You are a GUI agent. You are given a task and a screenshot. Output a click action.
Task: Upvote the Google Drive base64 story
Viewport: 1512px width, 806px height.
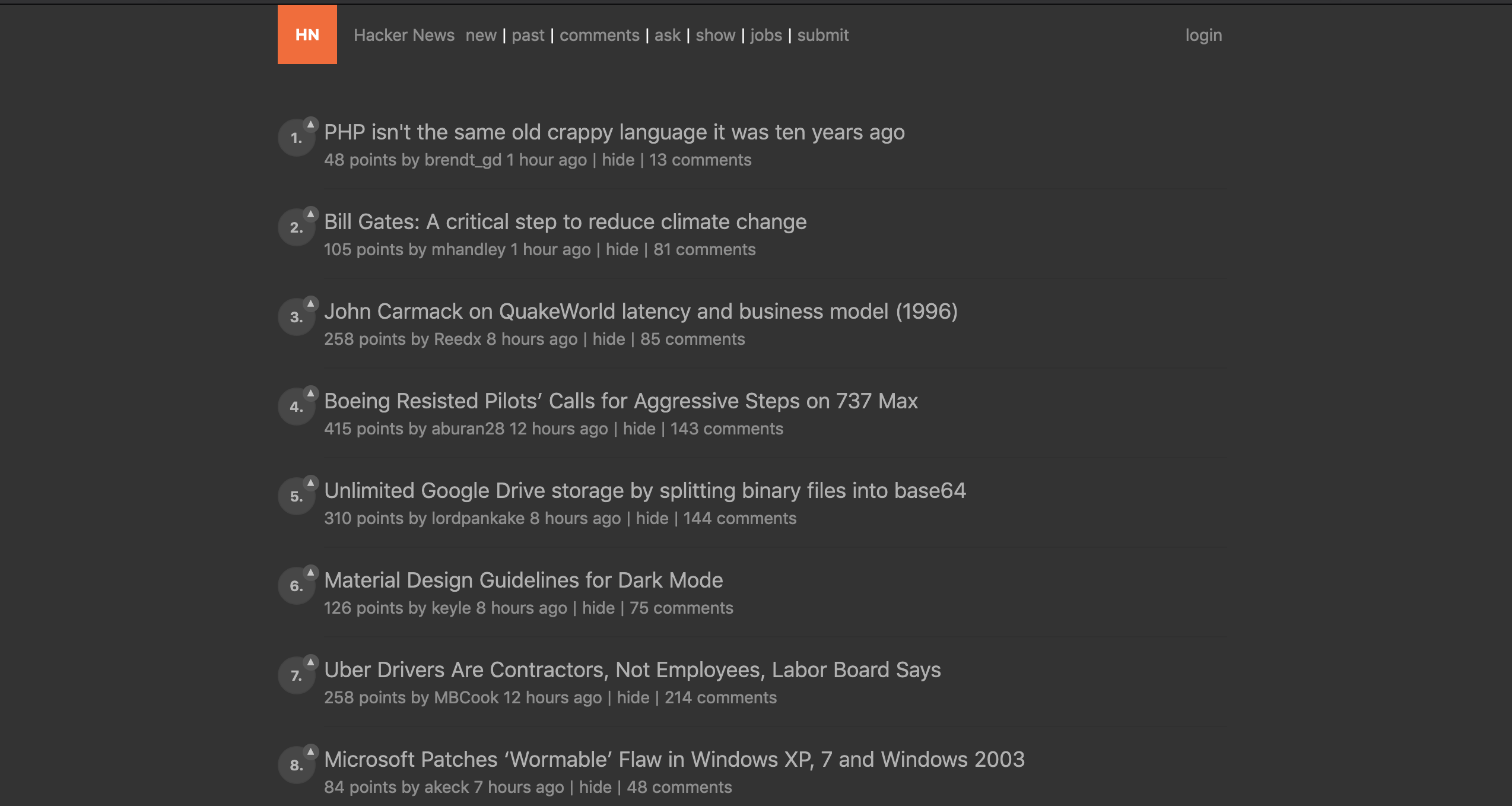311,483
